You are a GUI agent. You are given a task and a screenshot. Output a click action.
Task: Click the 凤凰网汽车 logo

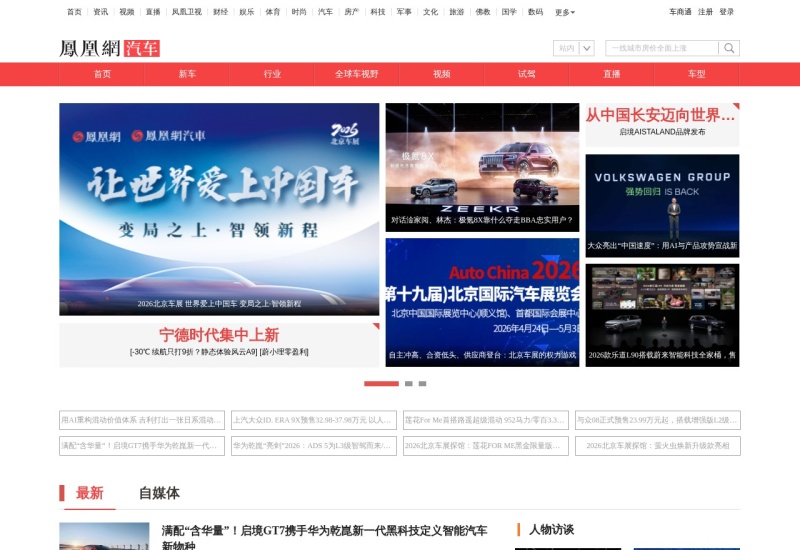[x=110, y=48]
